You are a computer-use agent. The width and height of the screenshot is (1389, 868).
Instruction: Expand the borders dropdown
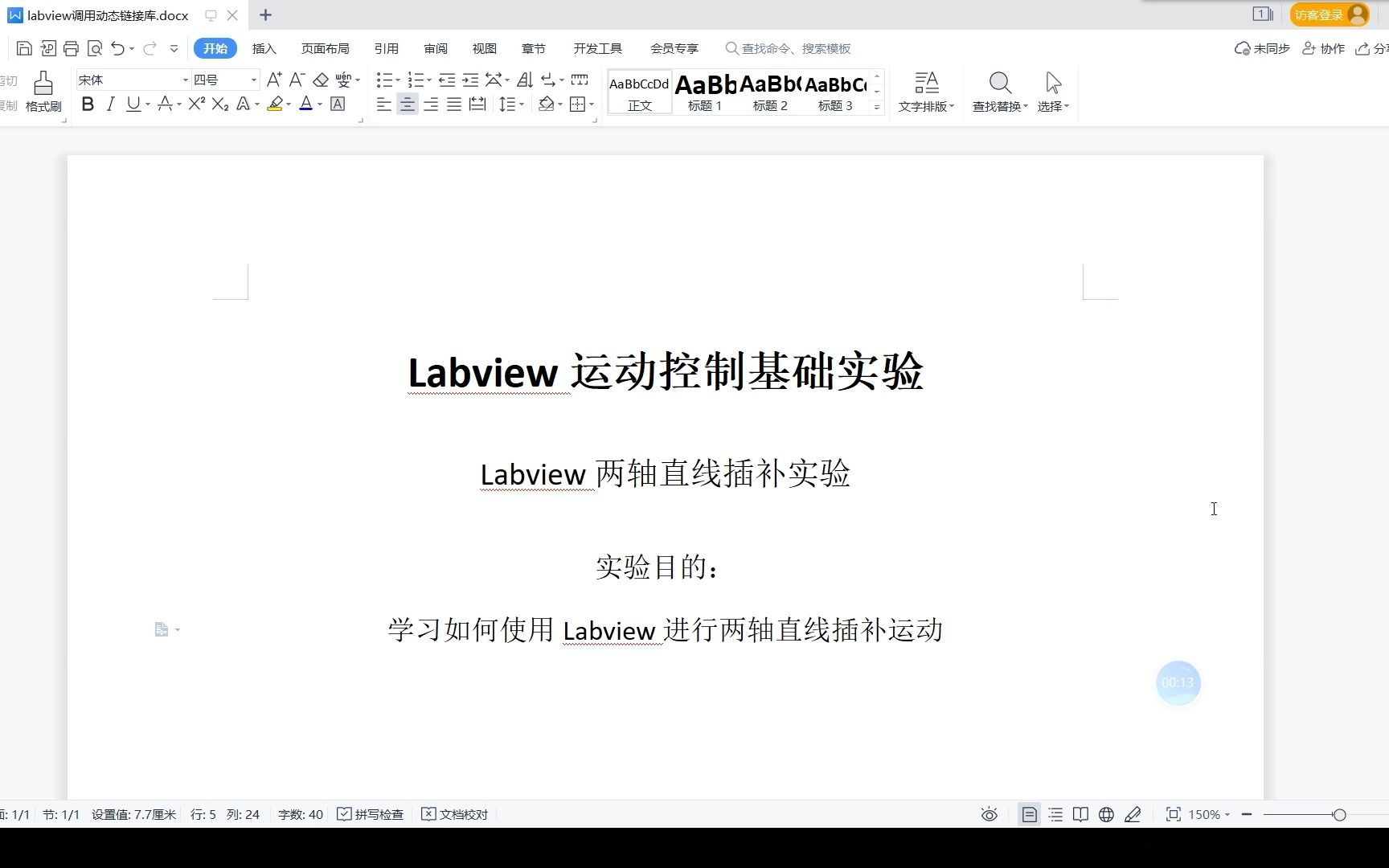[x=592, y=104]
